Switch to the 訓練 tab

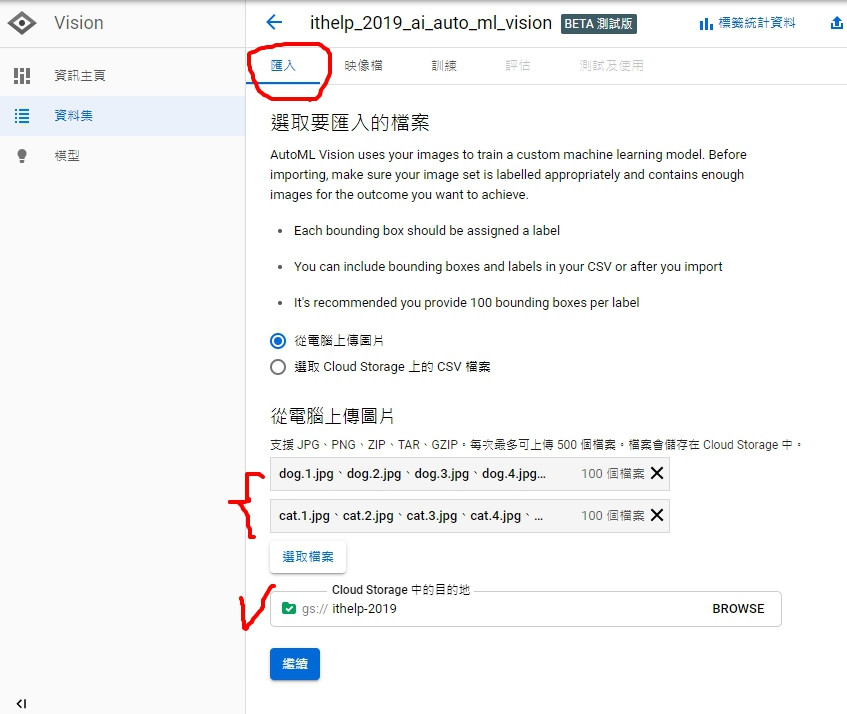tap(444, 66)
